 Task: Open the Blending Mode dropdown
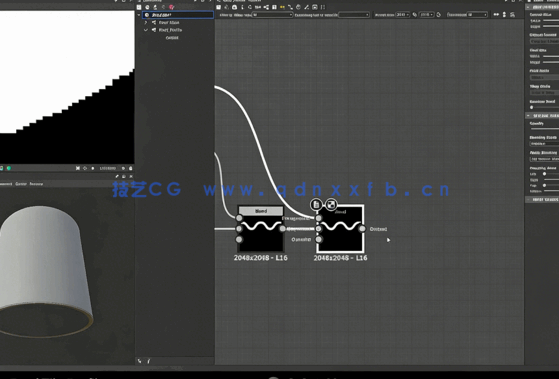(544, 144)
